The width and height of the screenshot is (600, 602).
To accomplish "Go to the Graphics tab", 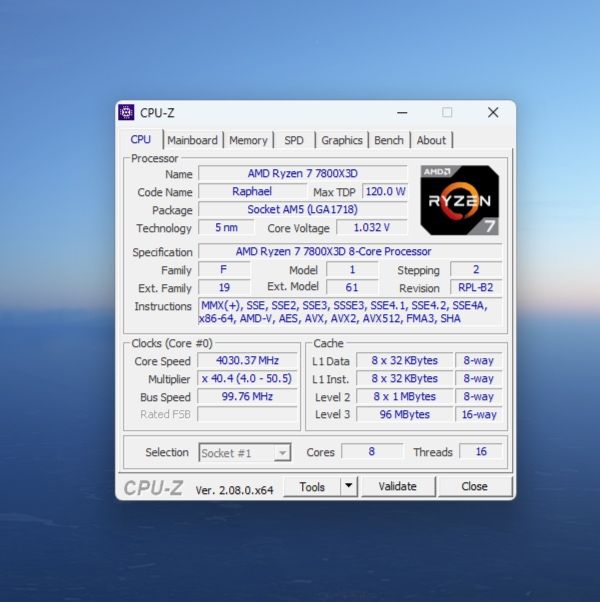I will [x=342, y=141].
